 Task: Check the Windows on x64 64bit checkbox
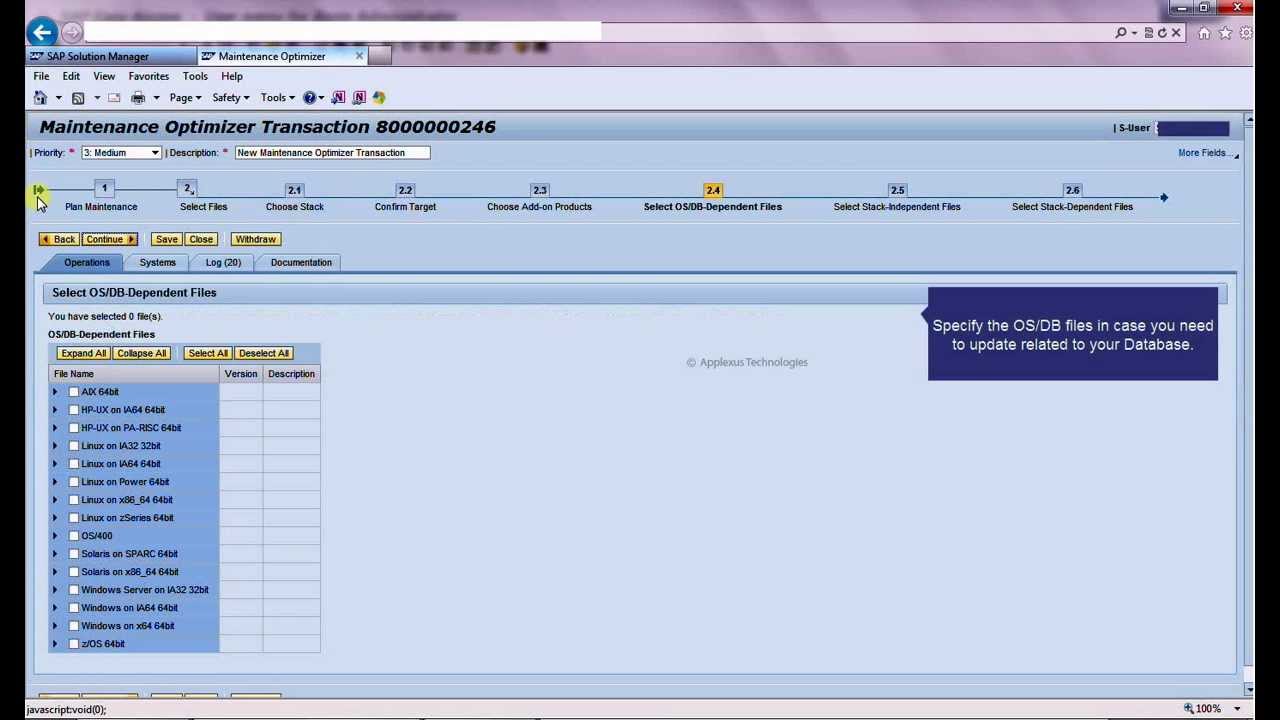pyautogui.click(x=74, y=626)
